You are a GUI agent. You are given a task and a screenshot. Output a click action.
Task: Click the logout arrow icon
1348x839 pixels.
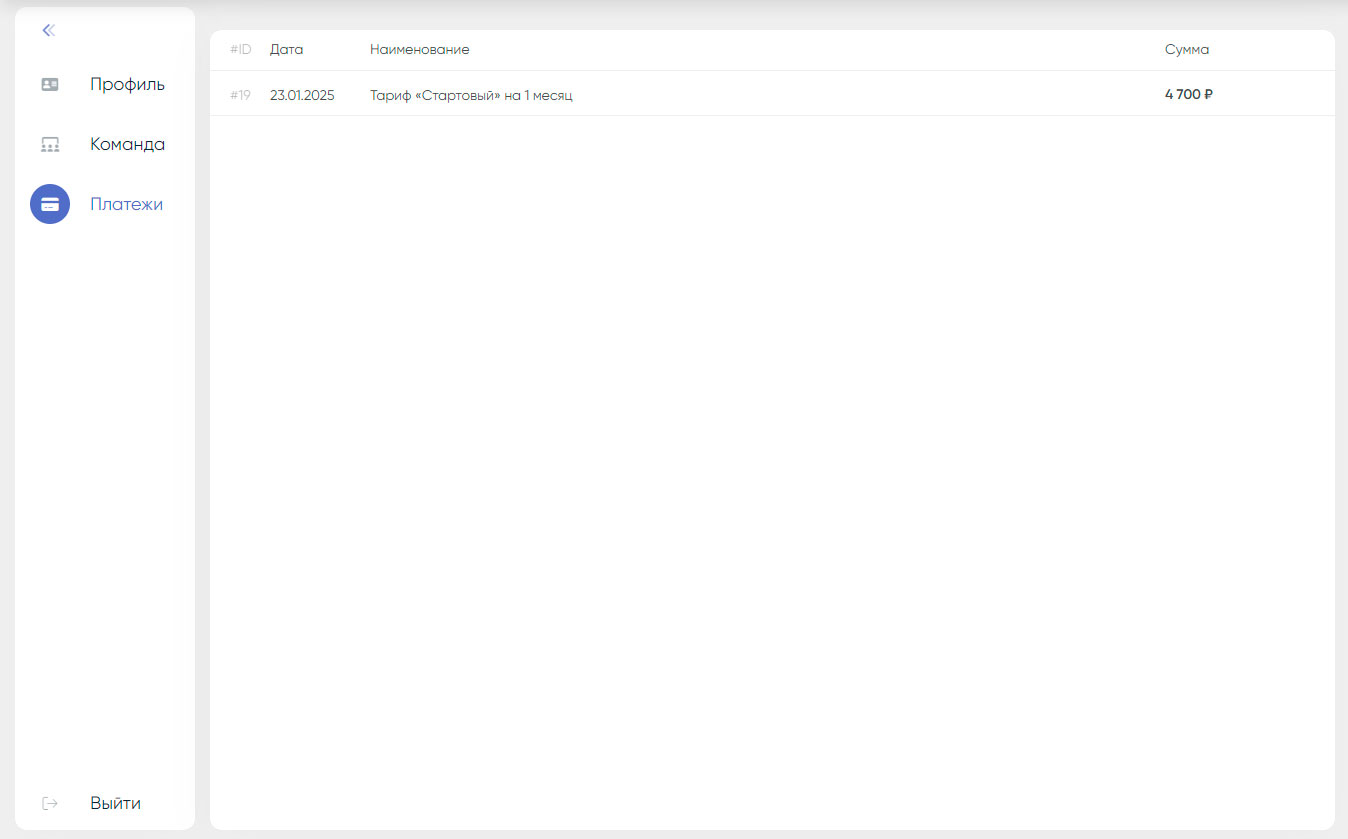(50, 803)
